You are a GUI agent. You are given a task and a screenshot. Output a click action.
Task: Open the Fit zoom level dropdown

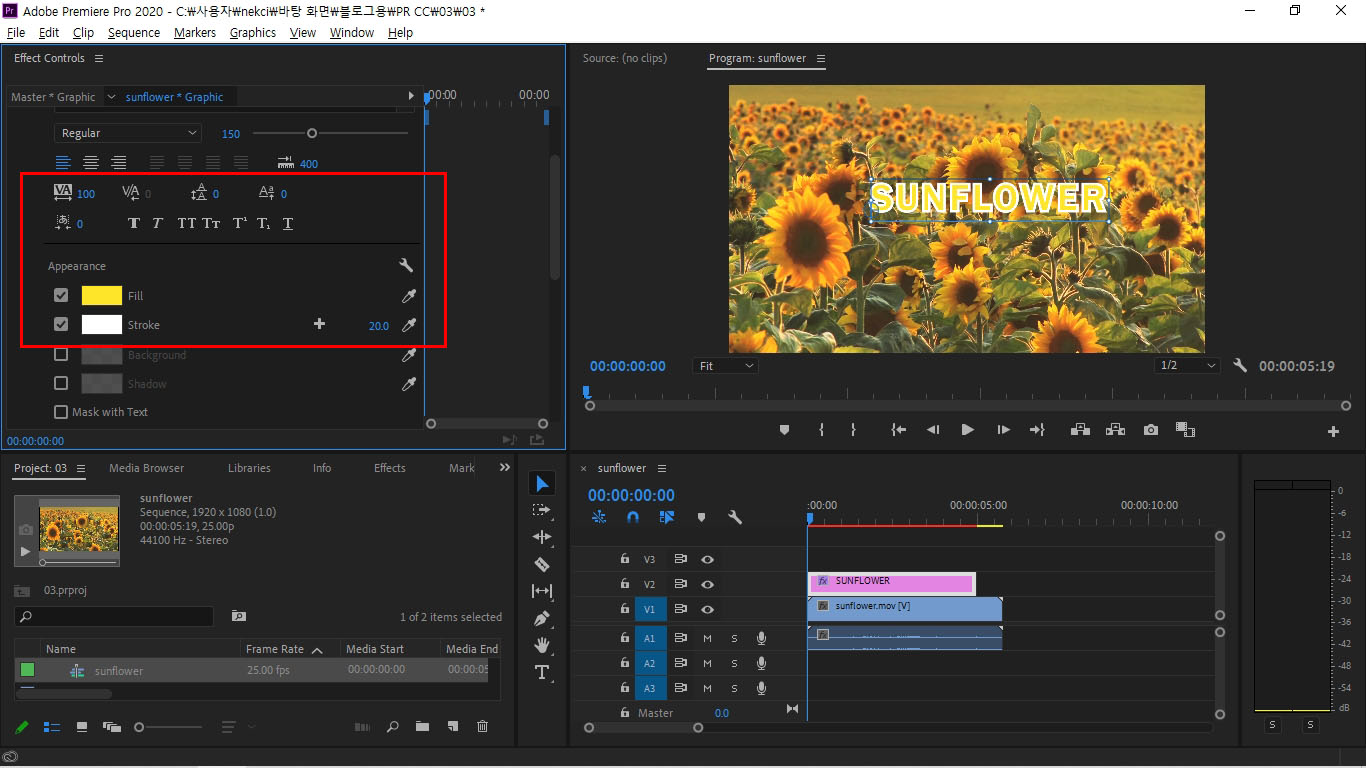pos(725,366)
